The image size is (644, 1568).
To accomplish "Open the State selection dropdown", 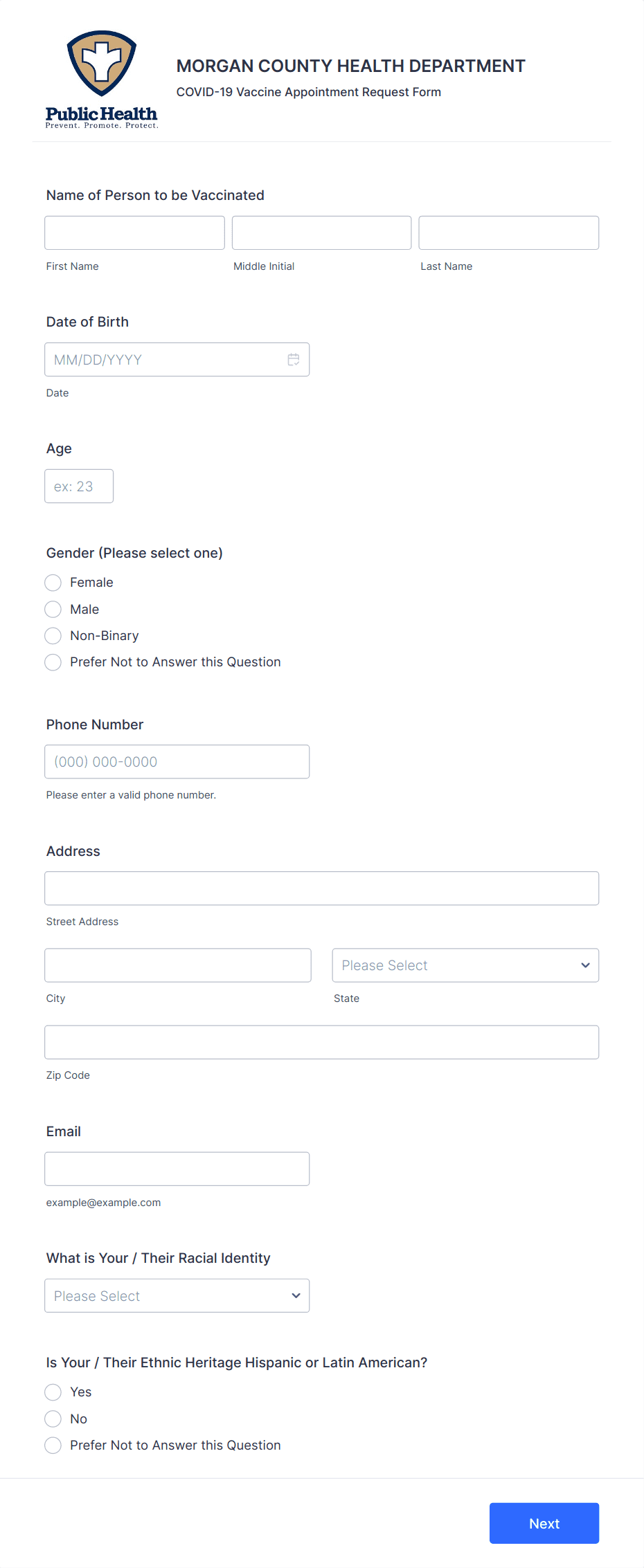I will [465, 965].
